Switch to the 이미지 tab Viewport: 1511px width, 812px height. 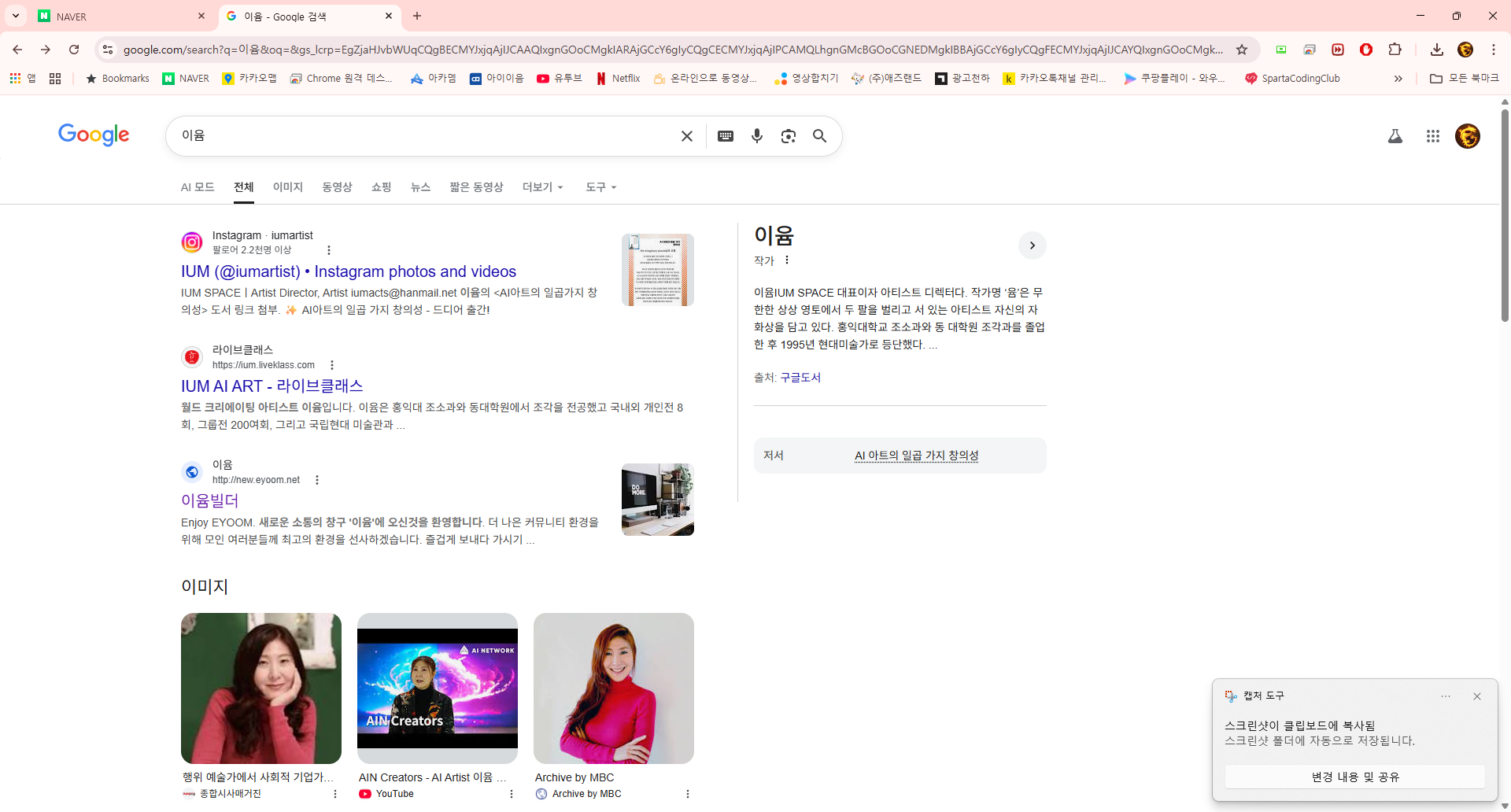(x=288, y=187)
